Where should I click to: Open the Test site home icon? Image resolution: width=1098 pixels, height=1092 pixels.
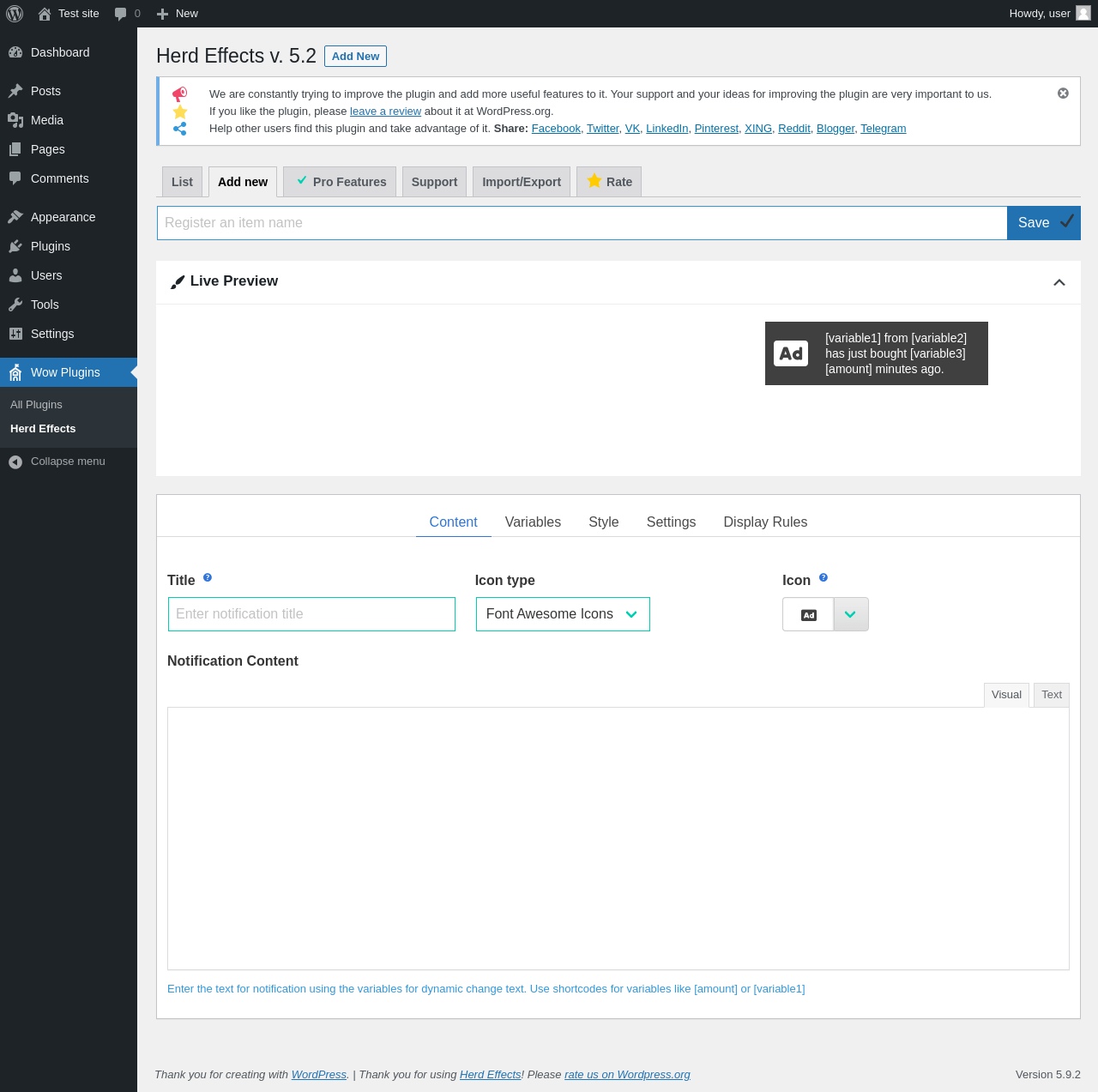click(45, 14)
